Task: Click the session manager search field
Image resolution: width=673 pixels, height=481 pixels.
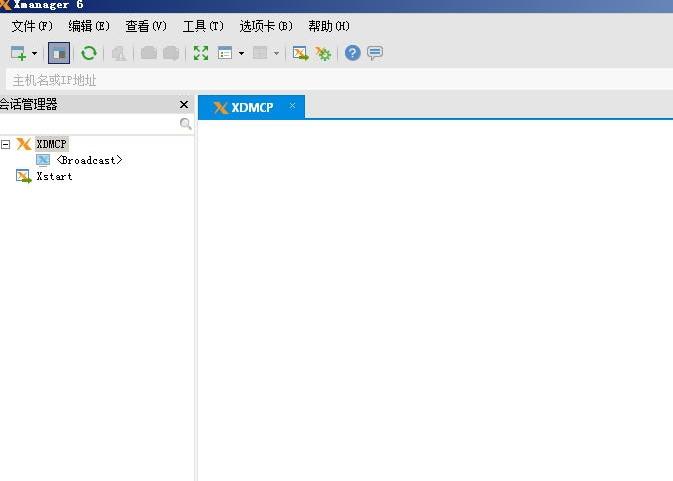Action: [x=89, y=124]
